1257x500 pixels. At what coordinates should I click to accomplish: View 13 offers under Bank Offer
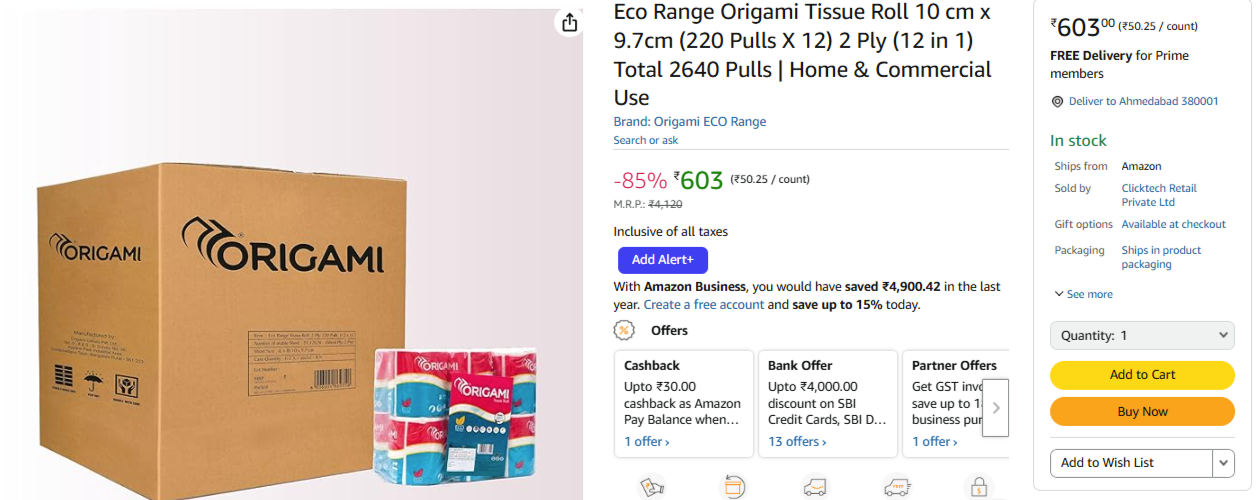click(x=797, y=441)
